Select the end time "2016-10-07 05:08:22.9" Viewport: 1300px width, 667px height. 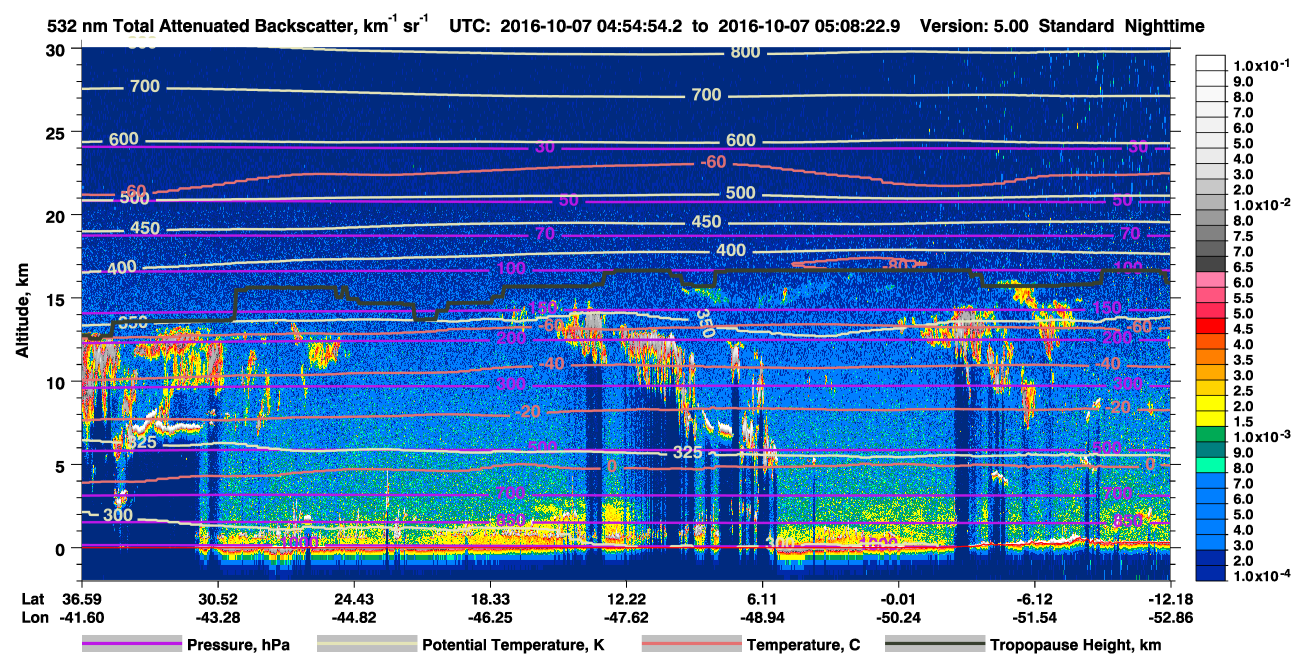click(x=810, y=26)
